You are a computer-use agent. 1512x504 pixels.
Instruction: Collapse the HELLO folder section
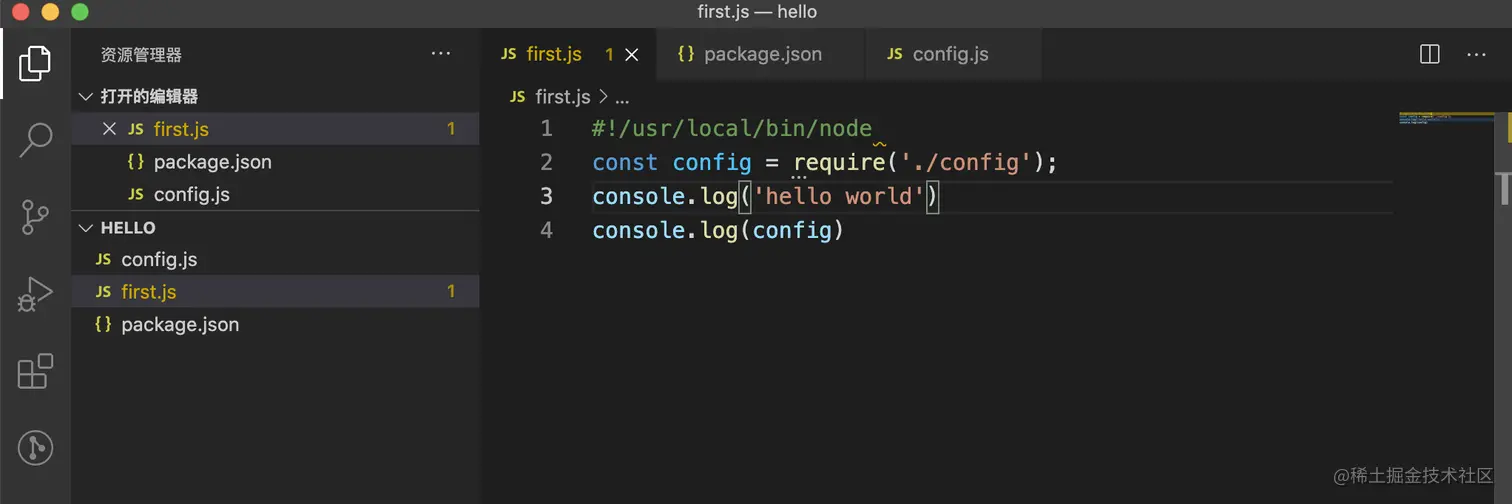click(86, 228)
